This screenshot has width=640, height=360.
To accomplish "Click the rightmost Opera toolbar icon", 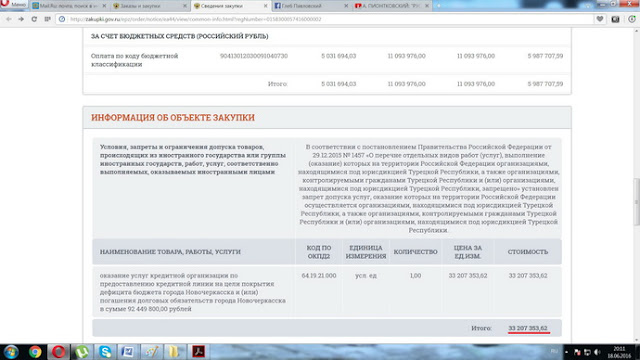I will tap(632, 19).
